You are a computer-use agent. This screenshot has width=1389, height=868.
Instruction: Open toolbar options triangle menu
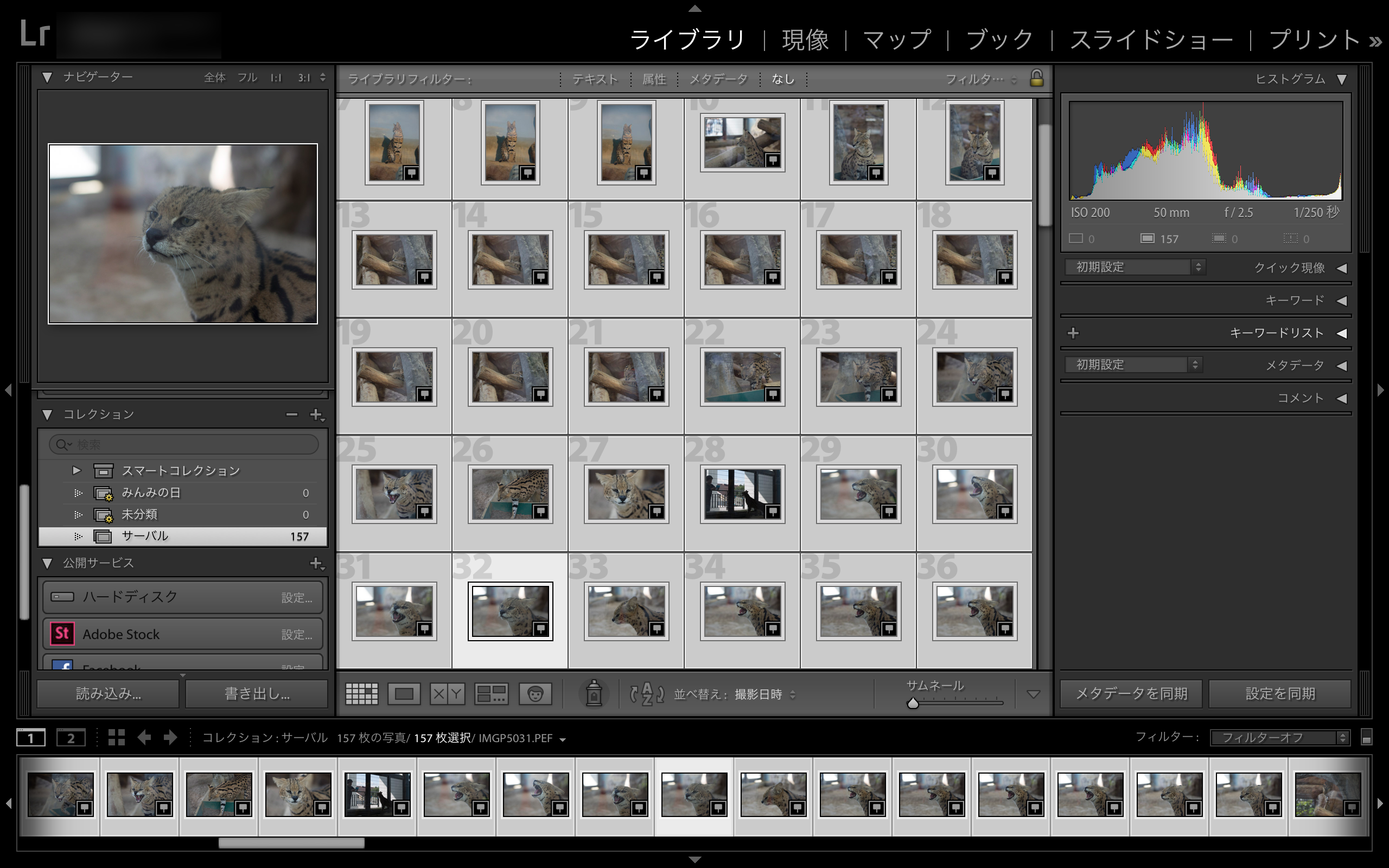coord(1033,694)
